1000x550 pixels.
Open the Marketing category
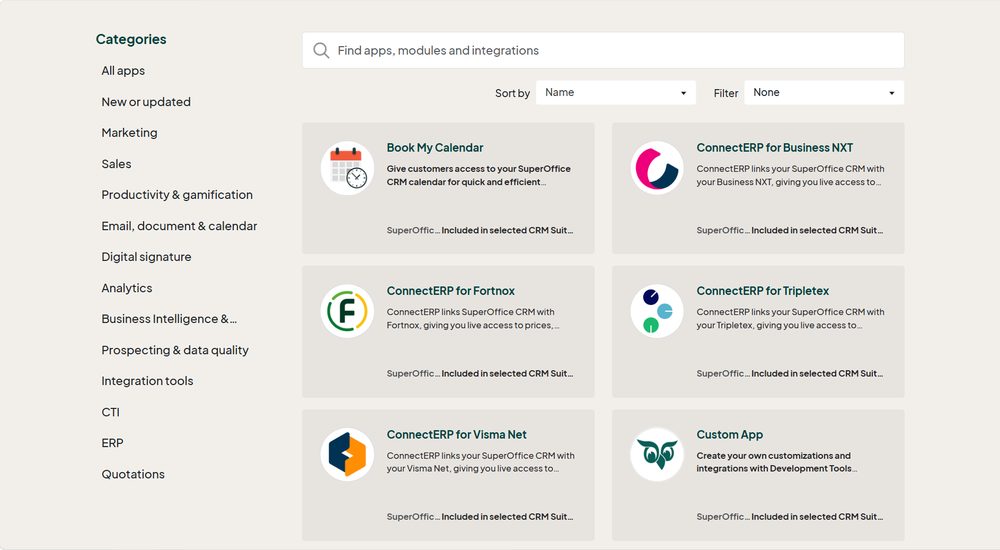[x=129, y=133]
